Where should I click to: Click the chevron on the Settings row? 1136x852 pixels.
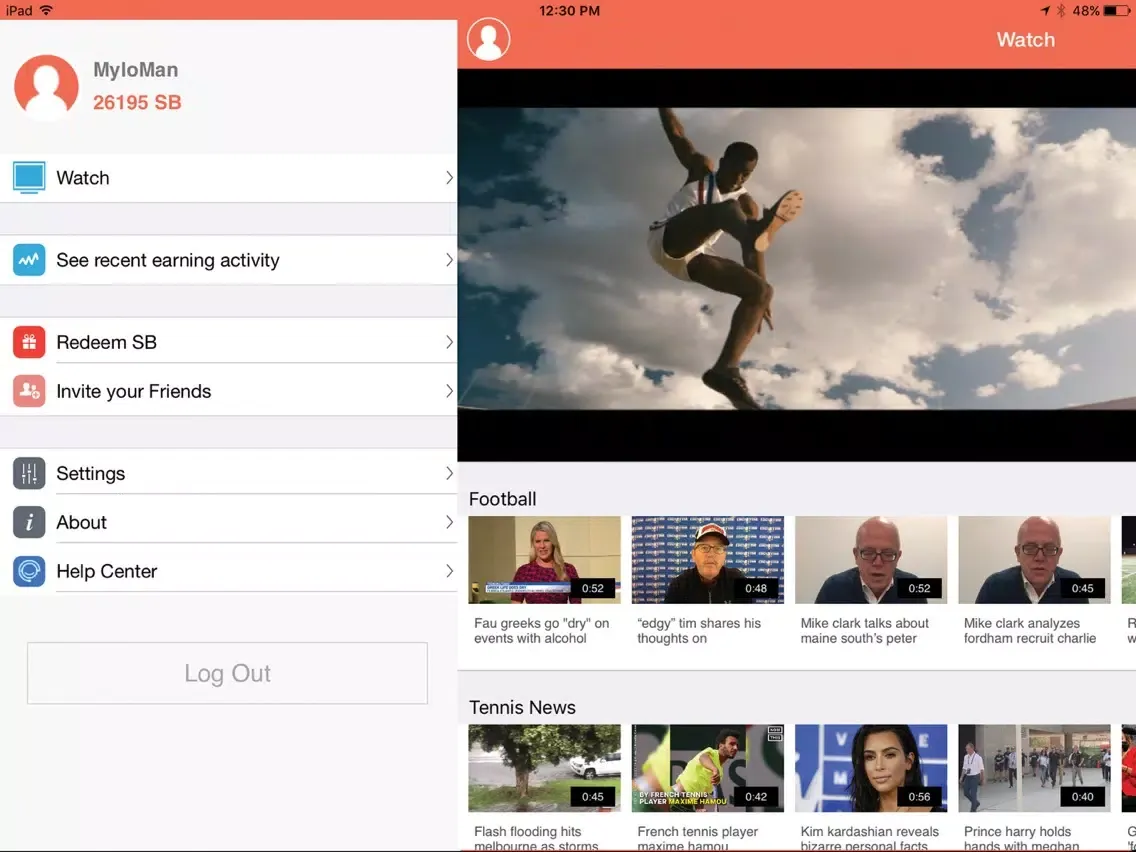coord(449,473)
